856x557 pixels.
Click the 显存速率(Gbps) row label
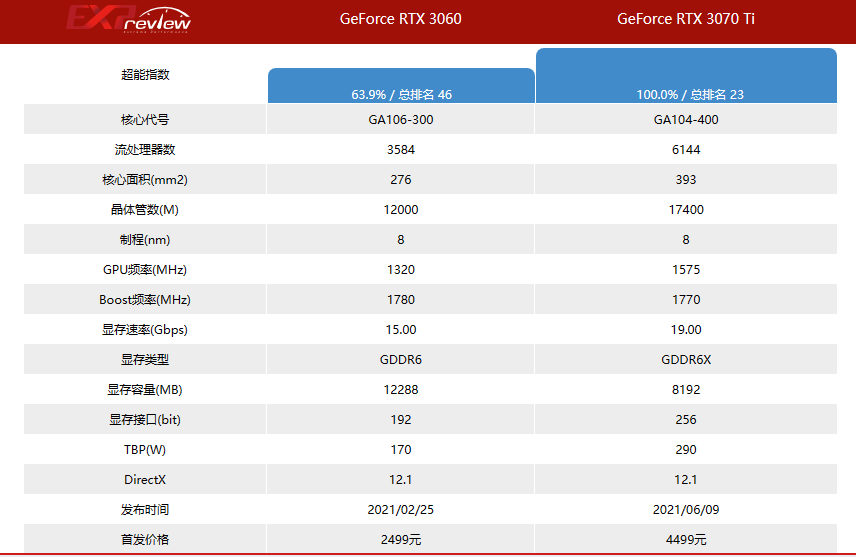click(x=145, y=330)
